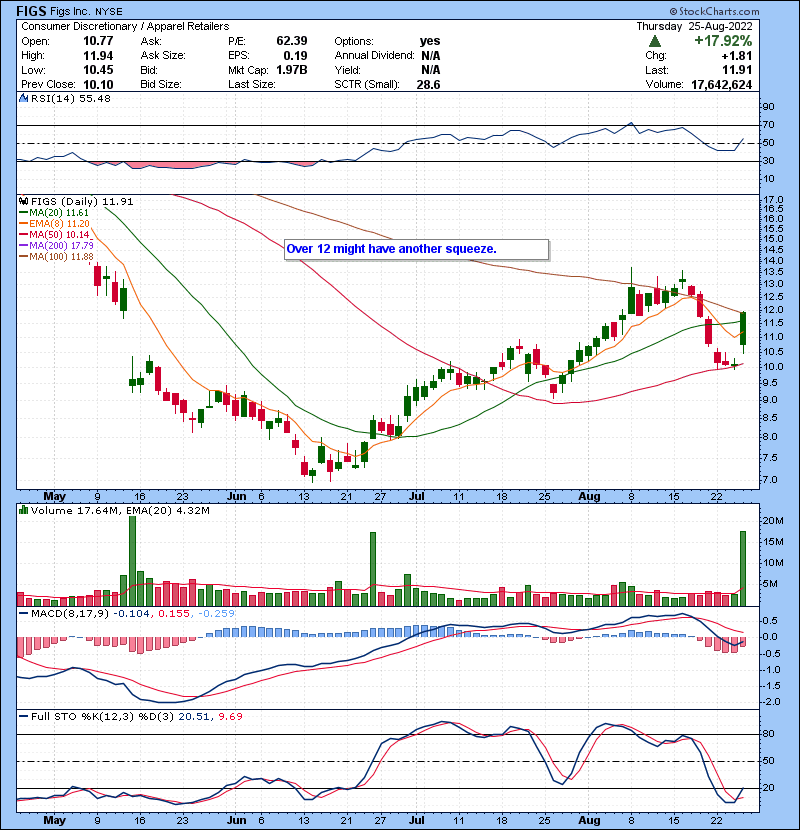Click the last green candlestick near 11.91
The height and width of the screenshot is (830, 800).
[743, 328]
